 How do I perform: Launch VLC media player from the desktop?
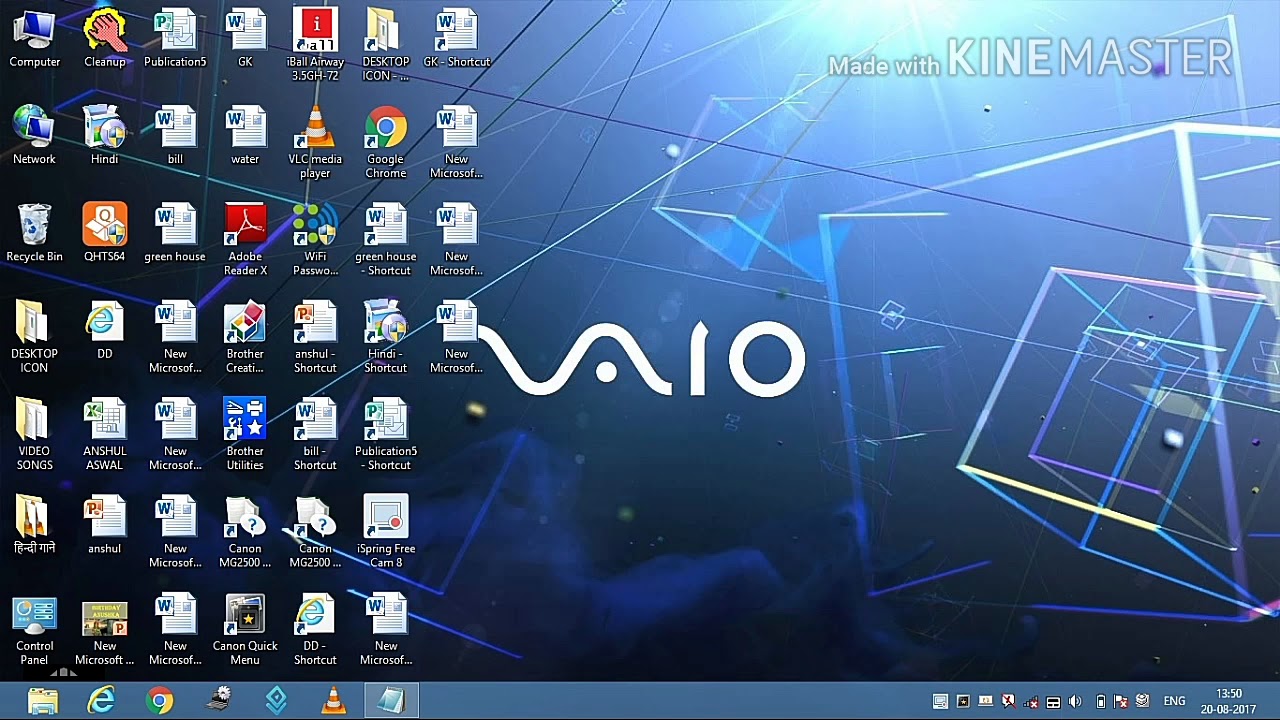coord(315,143)
